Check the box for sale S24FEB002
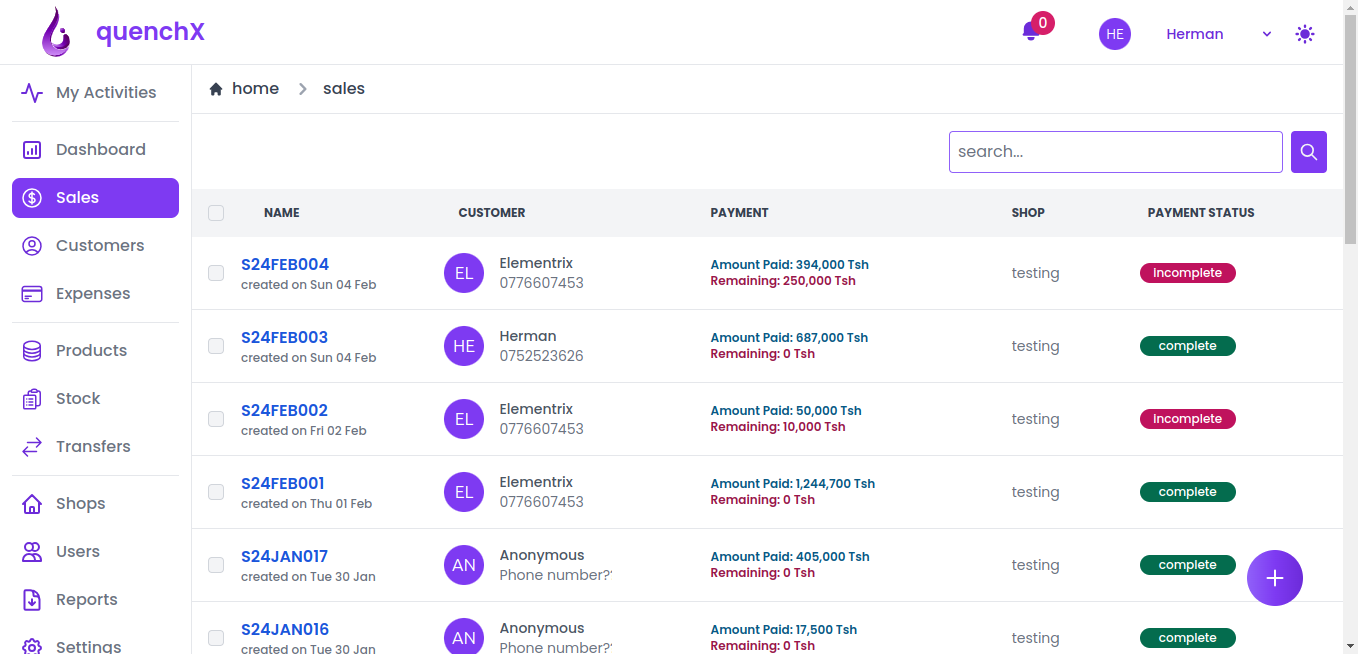 [x=216, y=419]
